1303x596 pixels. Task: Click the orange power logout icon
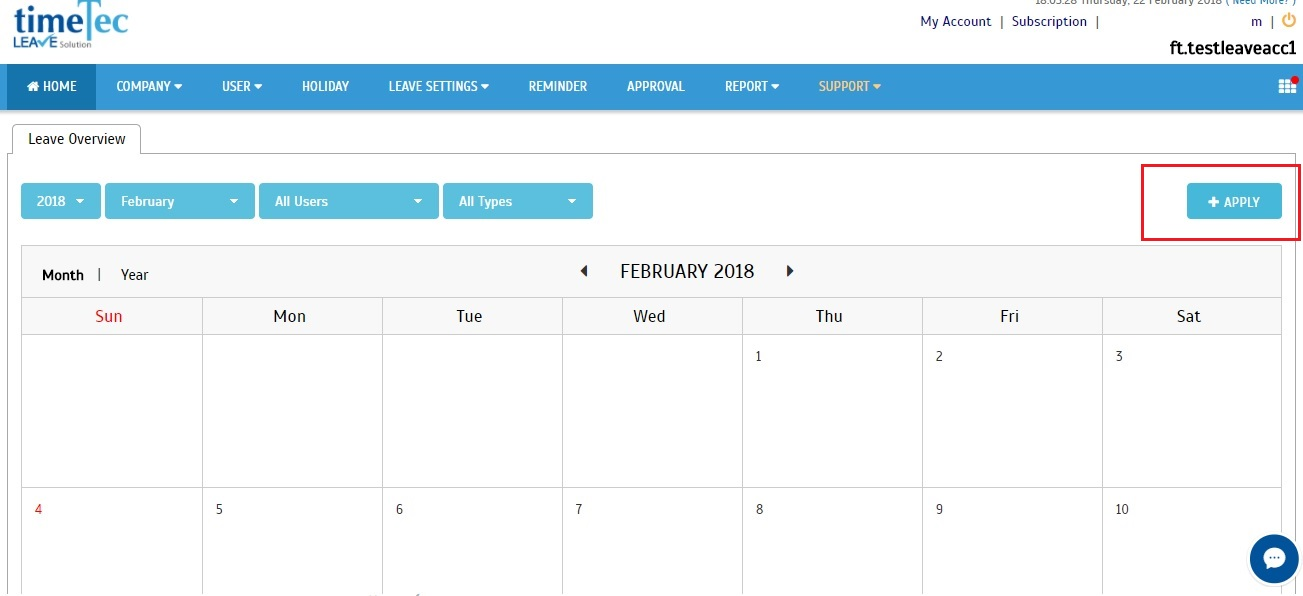click(x=1288, y=20)
